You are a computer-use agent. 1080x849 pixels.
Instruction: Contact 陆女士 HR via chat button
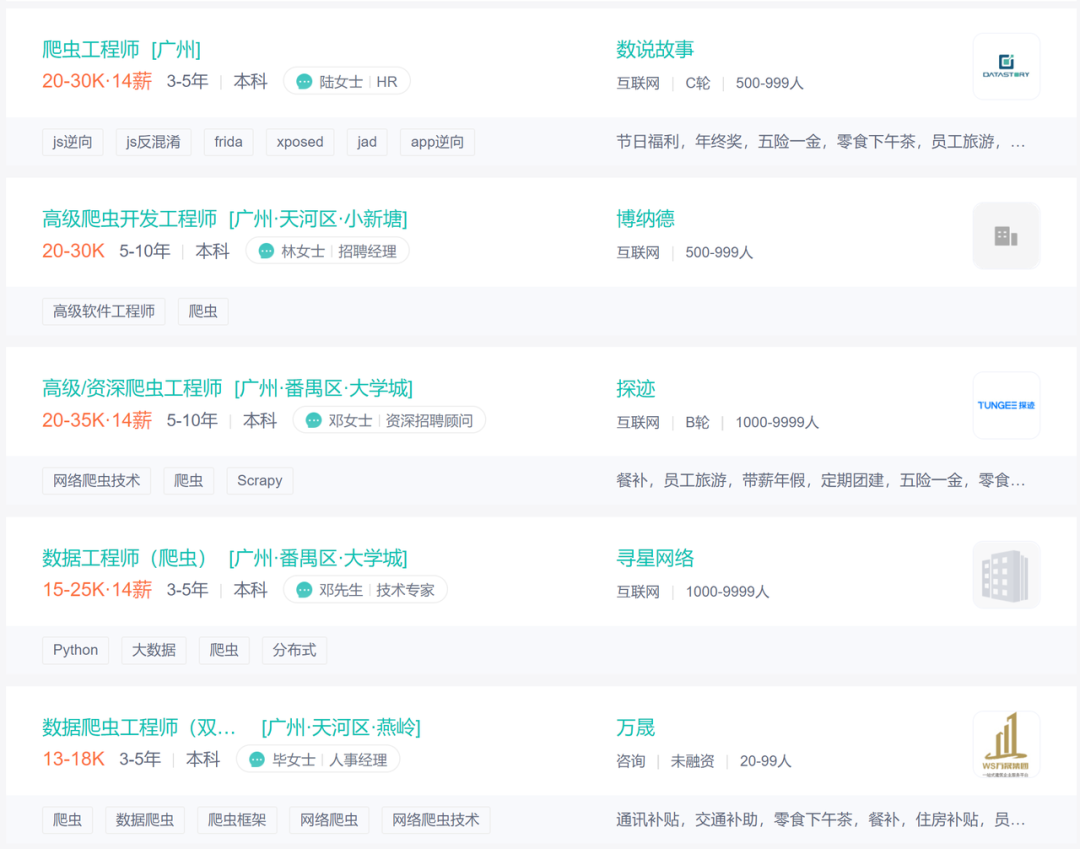[346, 81]
